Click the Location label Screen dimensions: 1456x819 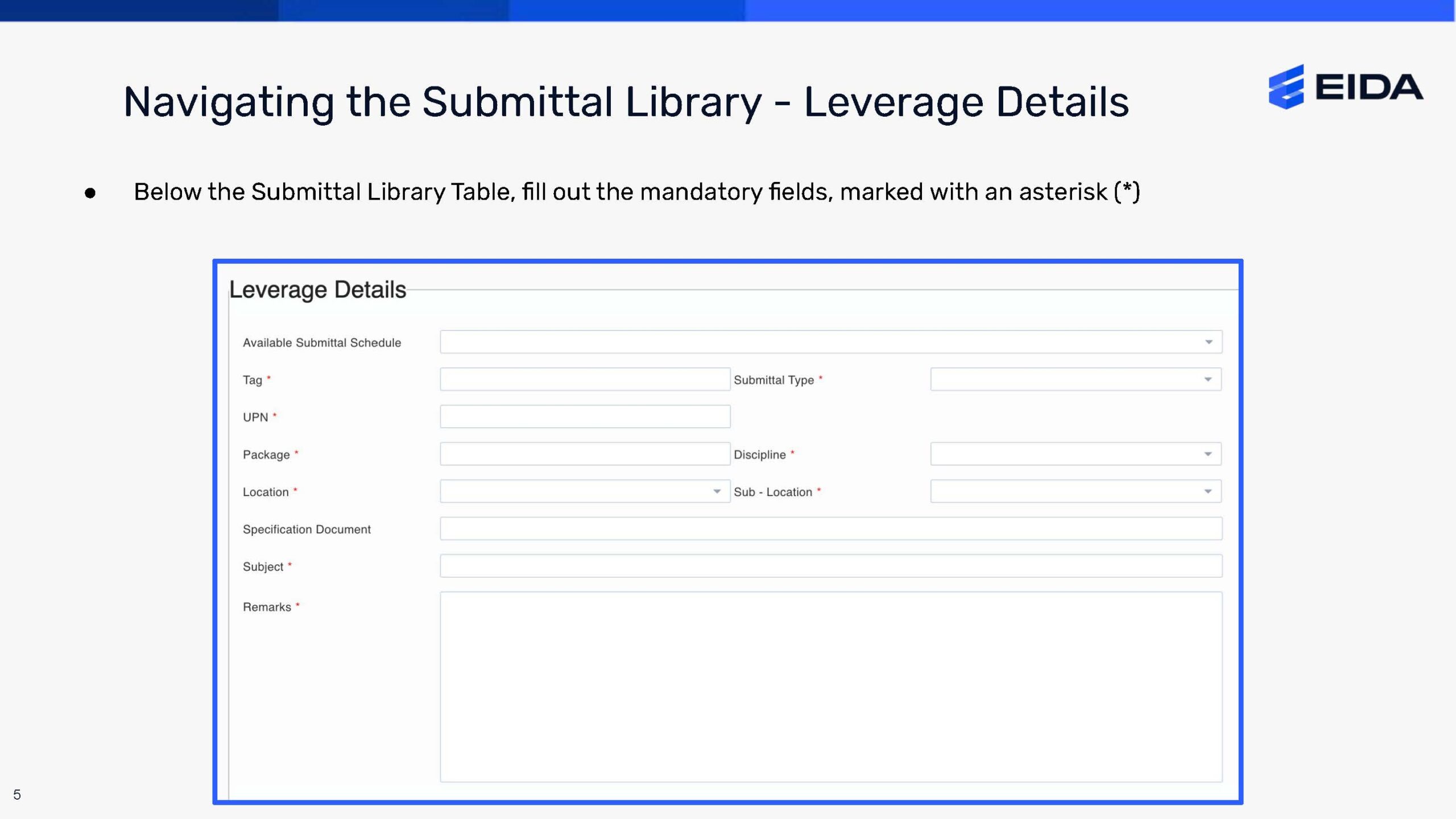click(266, 492)
